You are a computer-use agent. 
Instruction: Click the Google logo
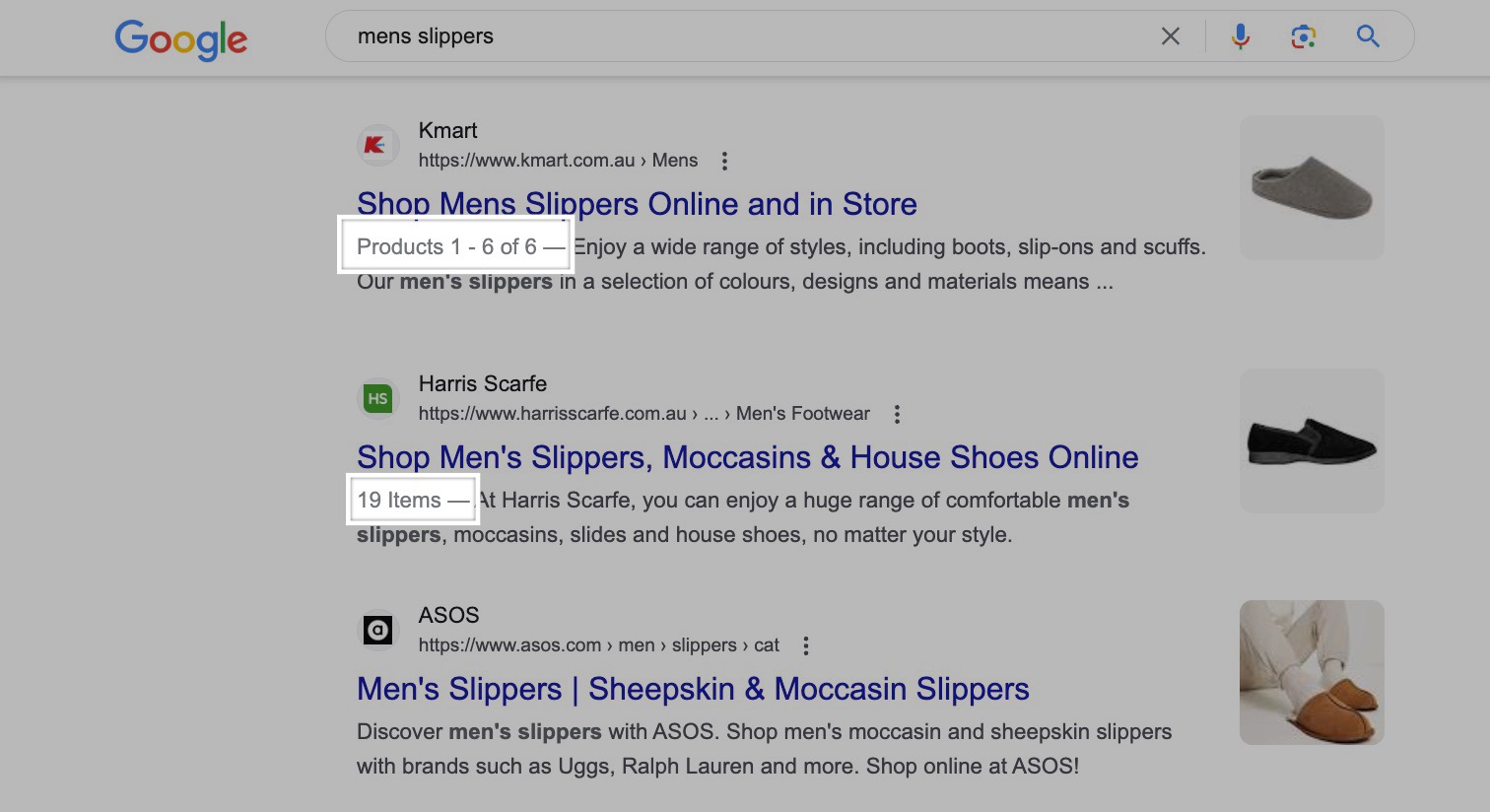tap(181, 39)
